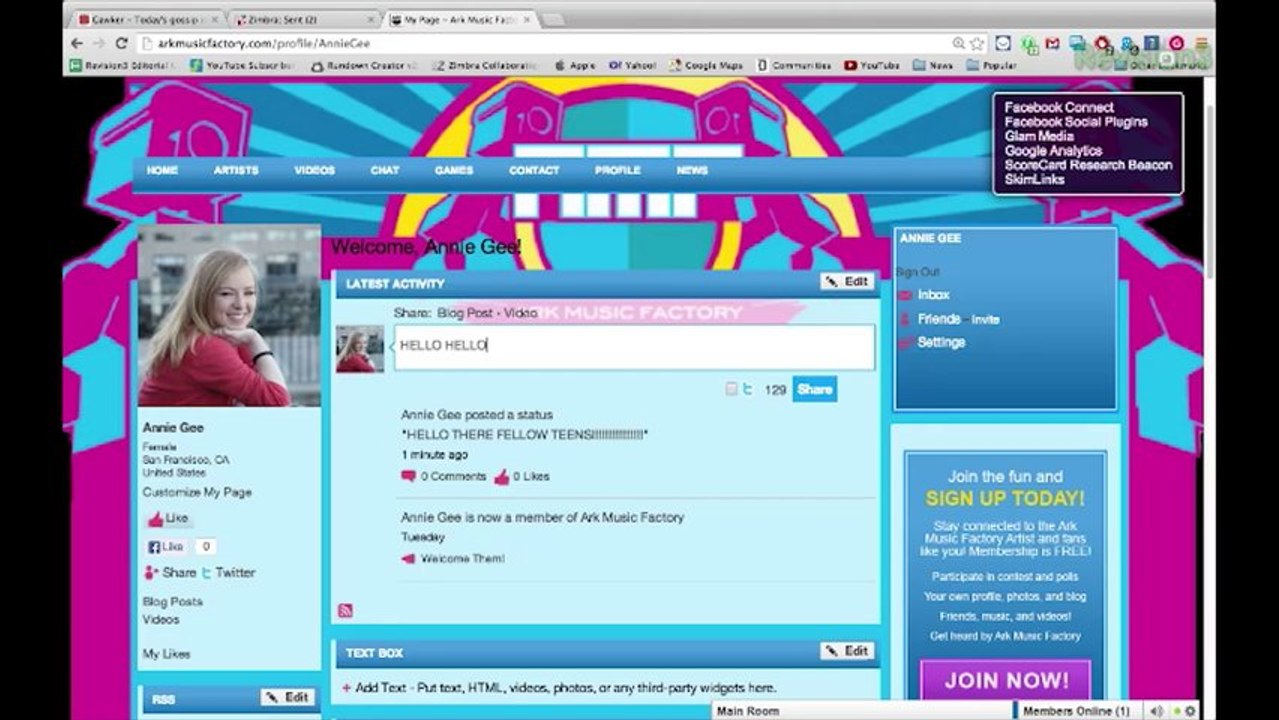Click the small avatar beside the status box
Viewport: 1279px width, 720px height.
pyautogui.click(x=359, y=348)
